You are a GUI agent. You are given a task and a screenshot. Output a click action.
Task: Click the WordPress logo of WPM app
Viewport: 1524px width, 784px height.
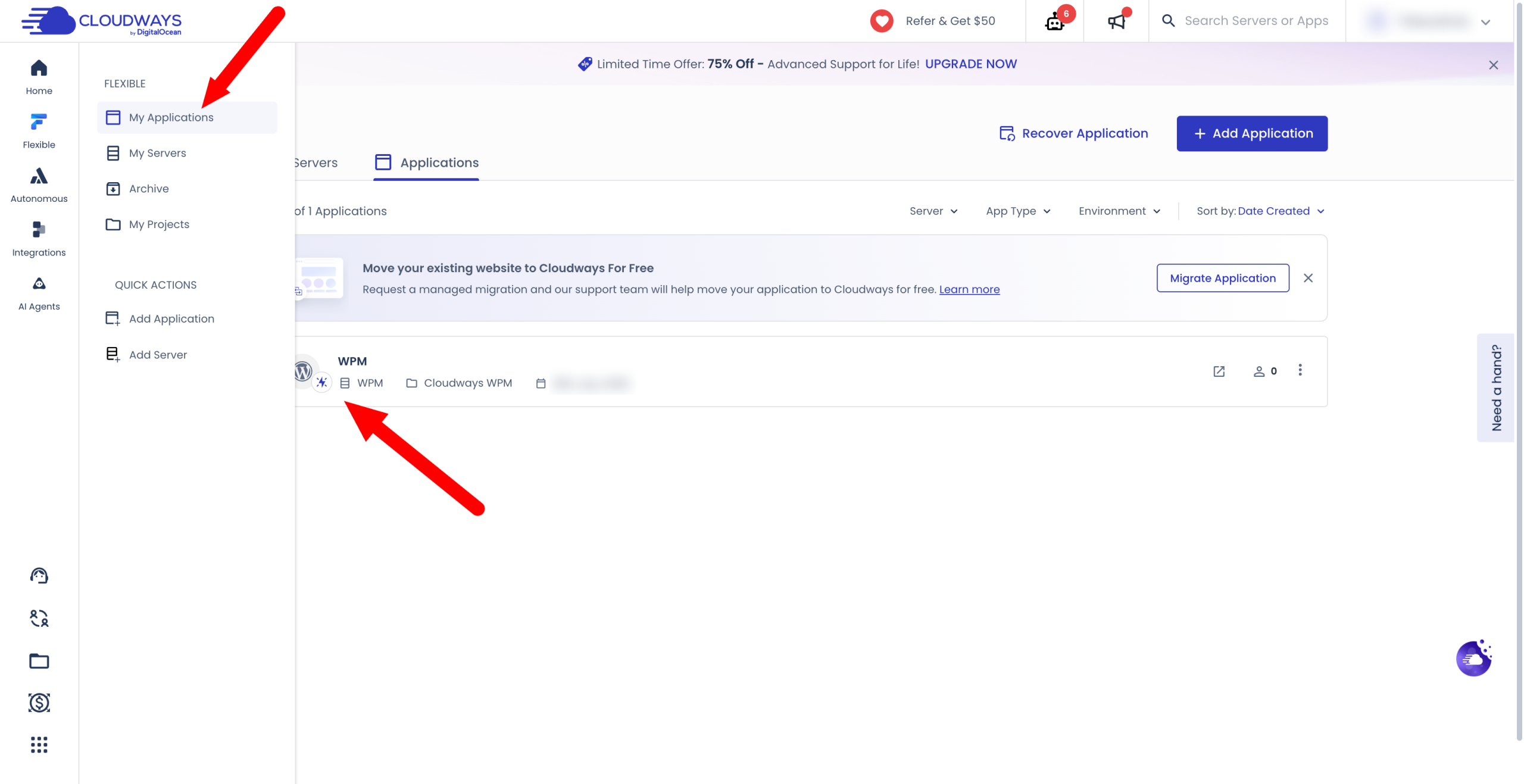click(x=304, y=371)
